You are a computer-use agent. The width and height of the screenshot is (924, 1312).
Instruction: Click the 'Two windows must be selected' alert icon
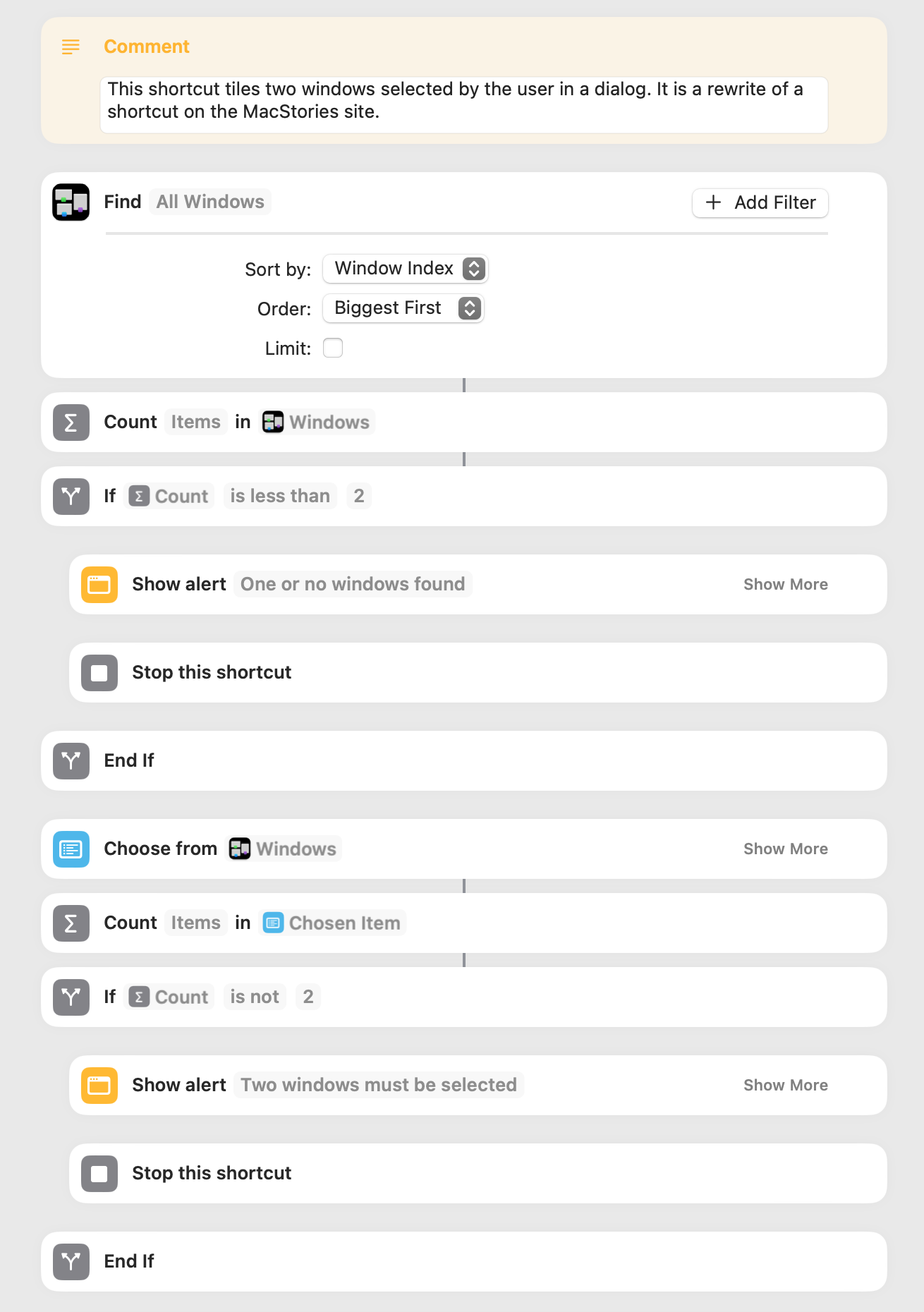[99, 1085]
